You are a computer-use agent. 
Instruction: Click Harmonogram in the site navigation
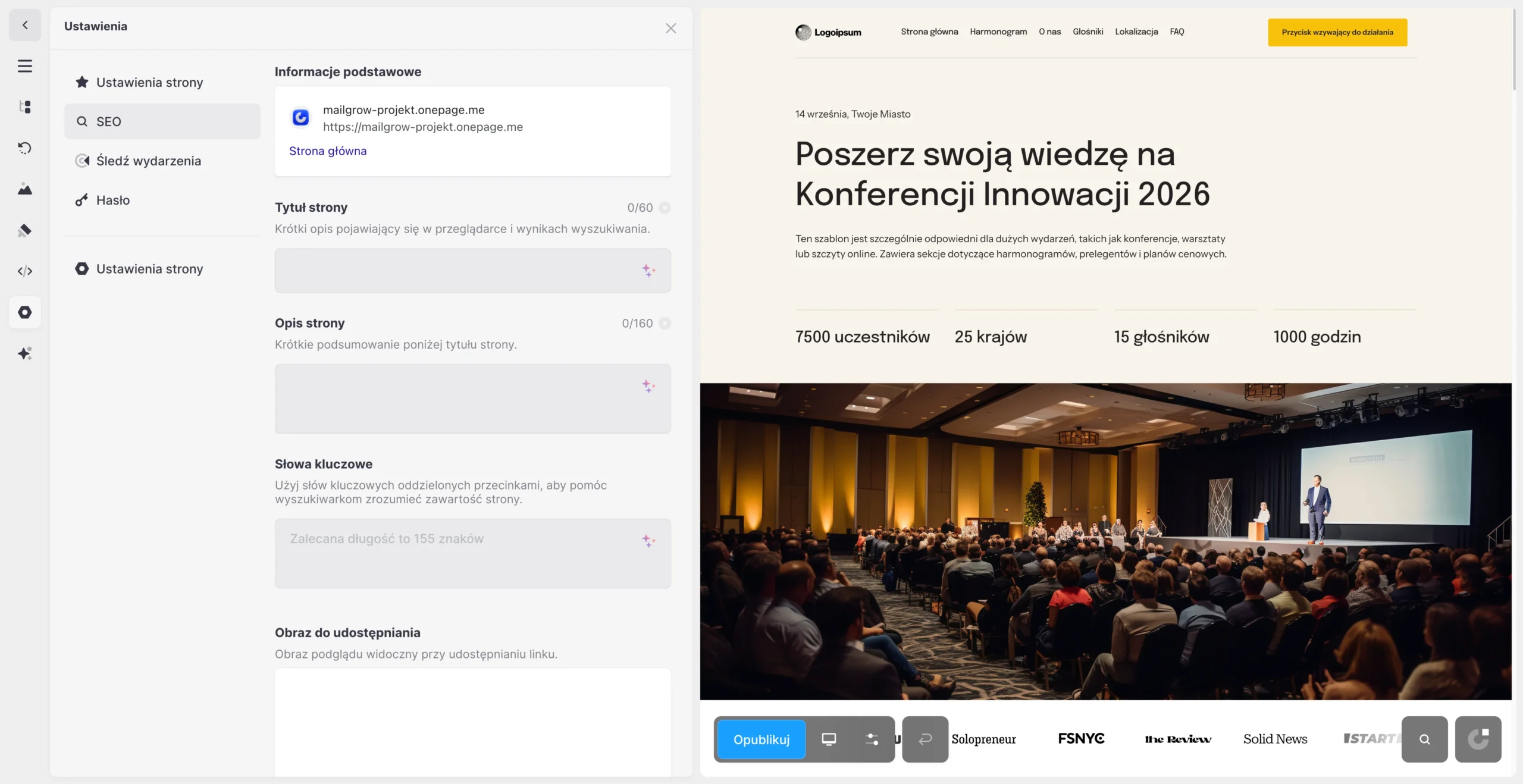(x=998, y=32)
